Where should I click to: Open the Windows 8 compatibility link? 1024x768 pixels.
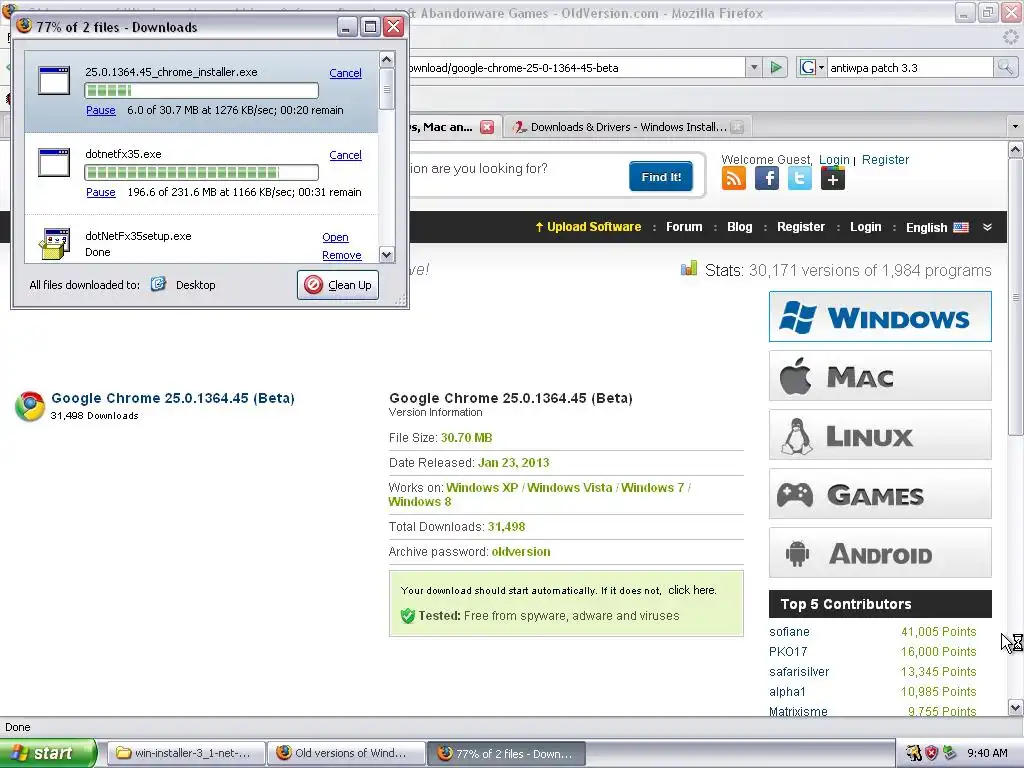click(x=420, y=502)
